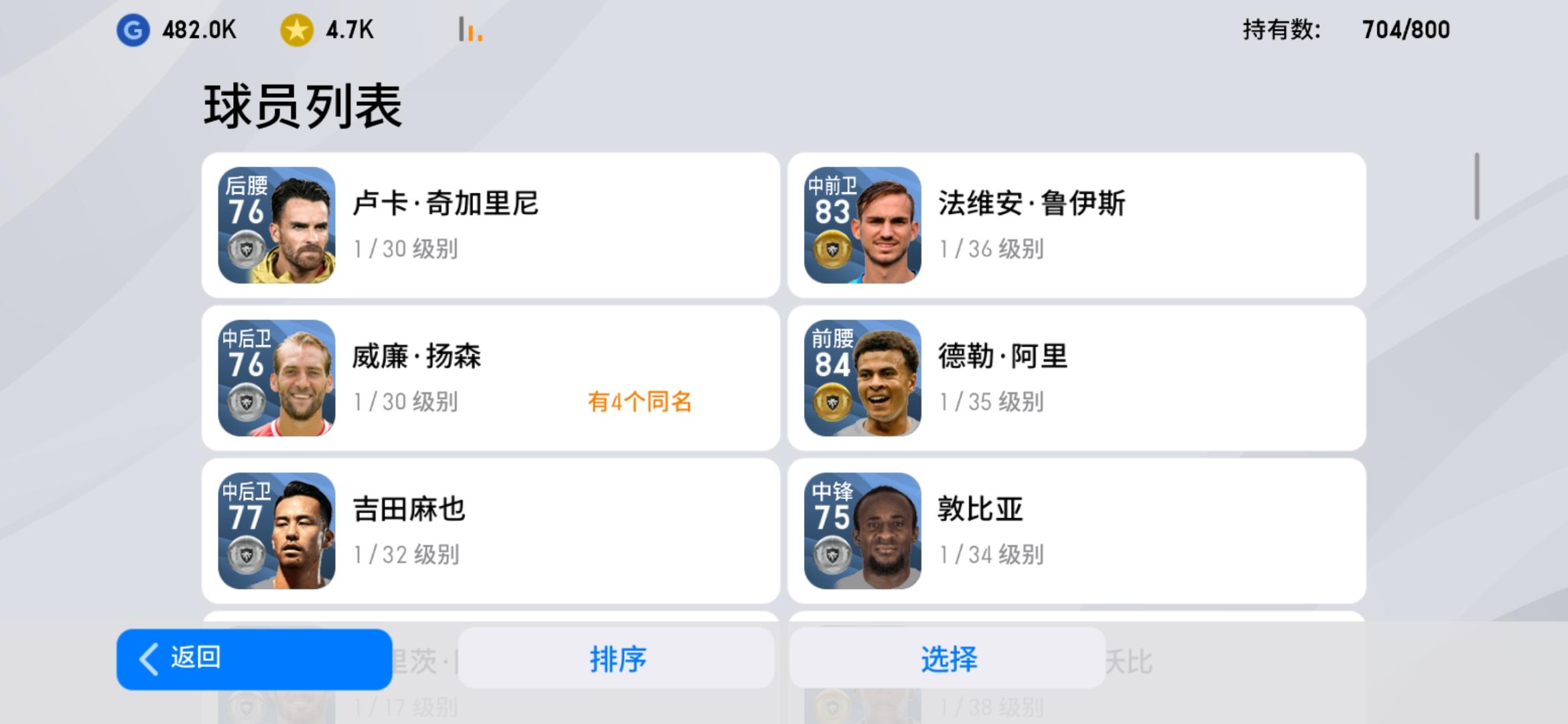
Task: Tap the 有4个同名 duplicate notice
Action: [x=640, y=402]
